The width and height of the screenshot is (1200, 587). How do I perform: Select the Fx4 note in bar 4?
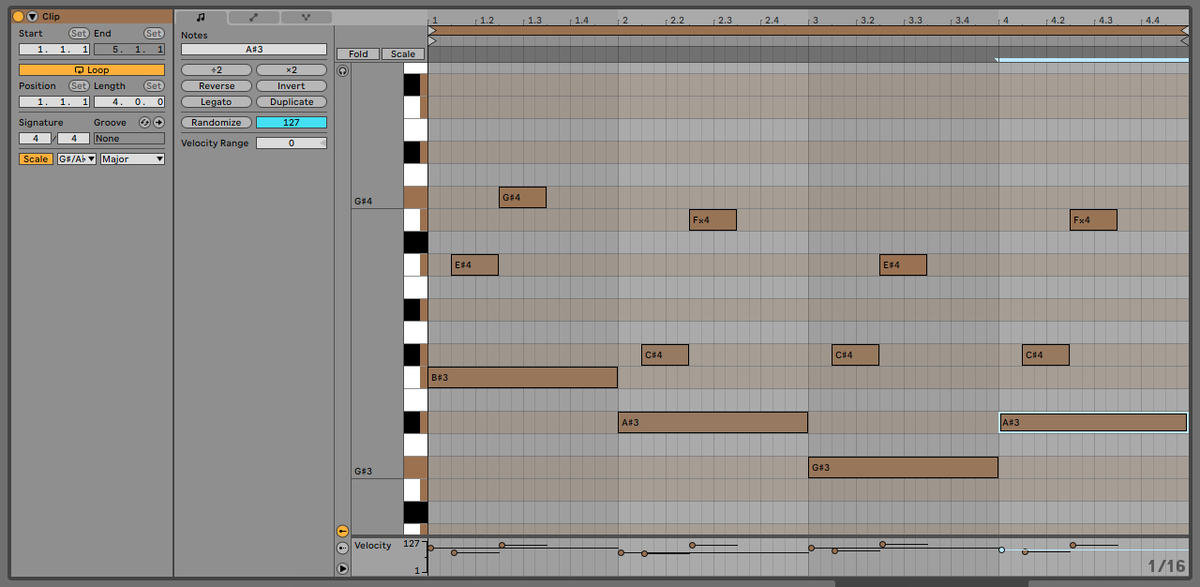coord(1093,220)
